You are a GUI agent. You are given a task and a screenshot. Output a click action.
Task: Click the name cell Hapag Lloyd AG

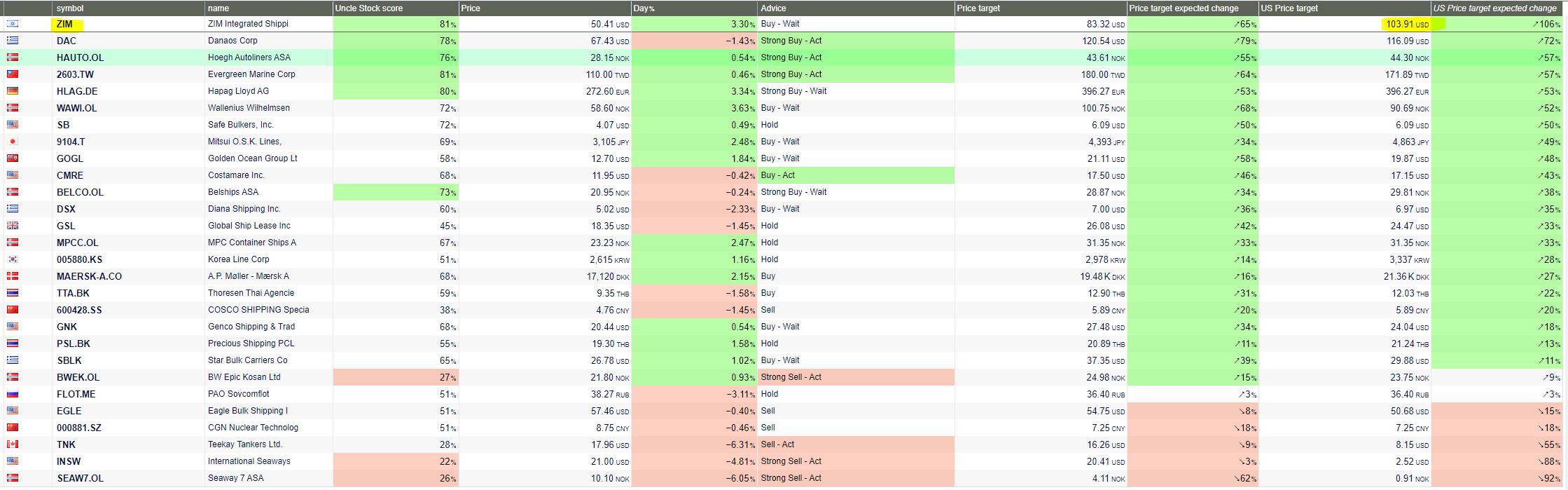pos(269,91)
